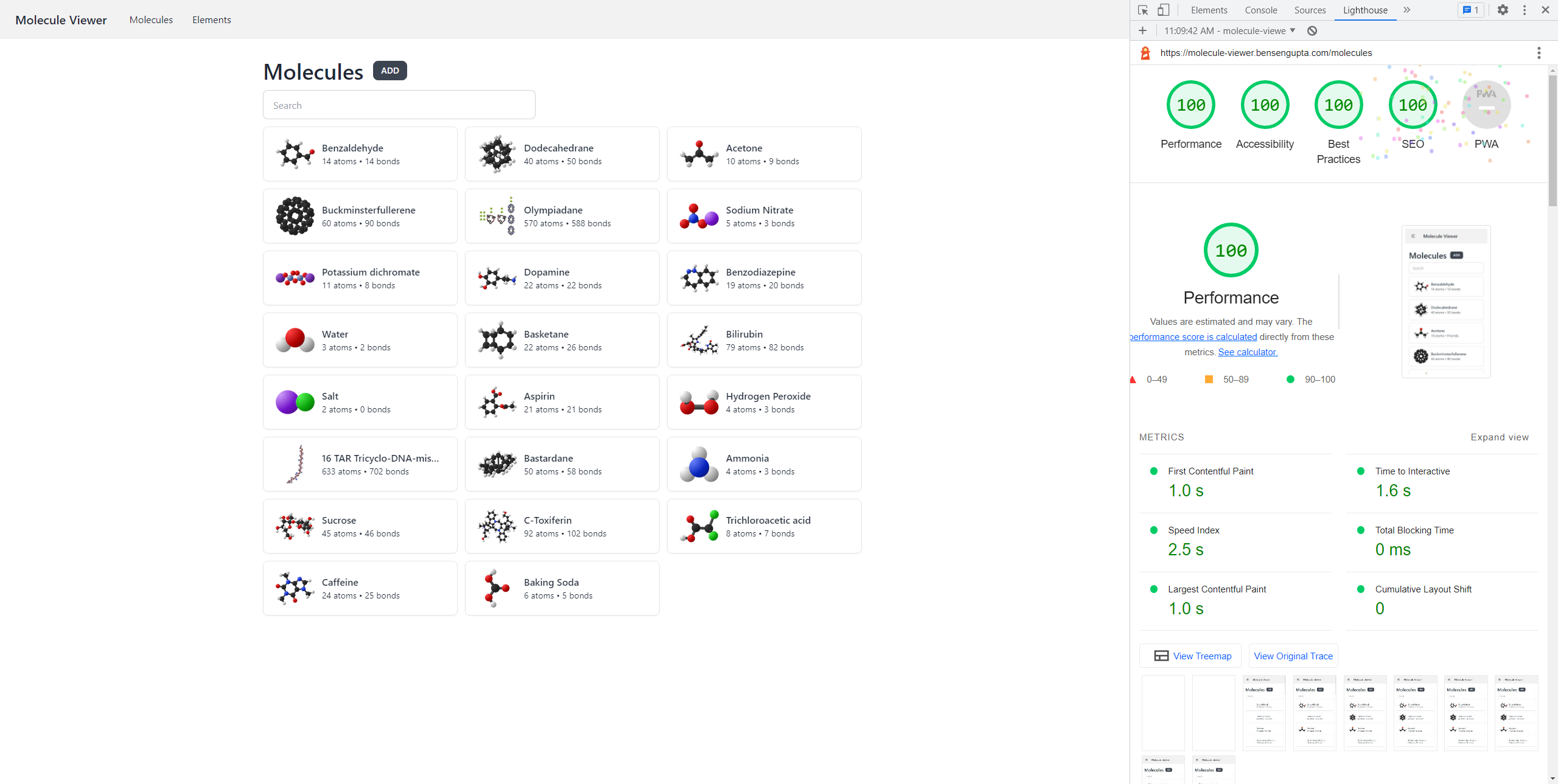Click the Accessibility score gauge
The width and height of the screenshot is (1558, 784).
click(x=1265, y=105)
